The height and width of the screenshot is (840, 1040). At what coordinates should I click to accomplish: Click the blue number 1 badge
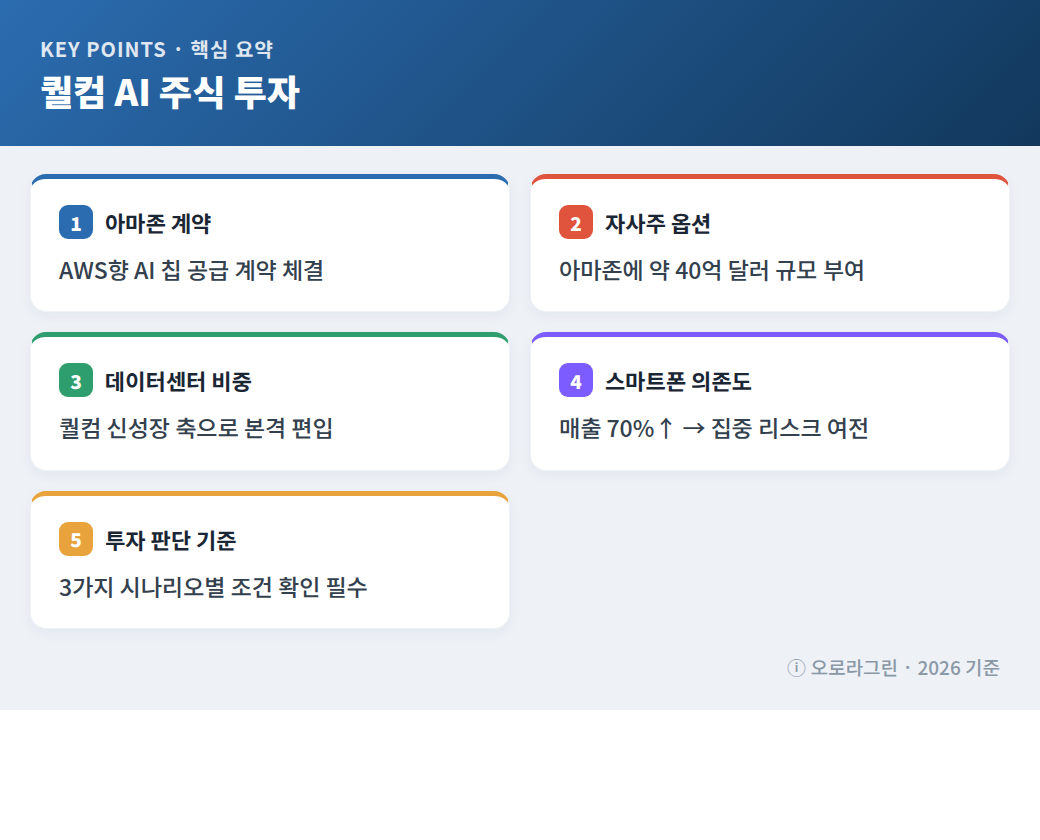[76, 222]
